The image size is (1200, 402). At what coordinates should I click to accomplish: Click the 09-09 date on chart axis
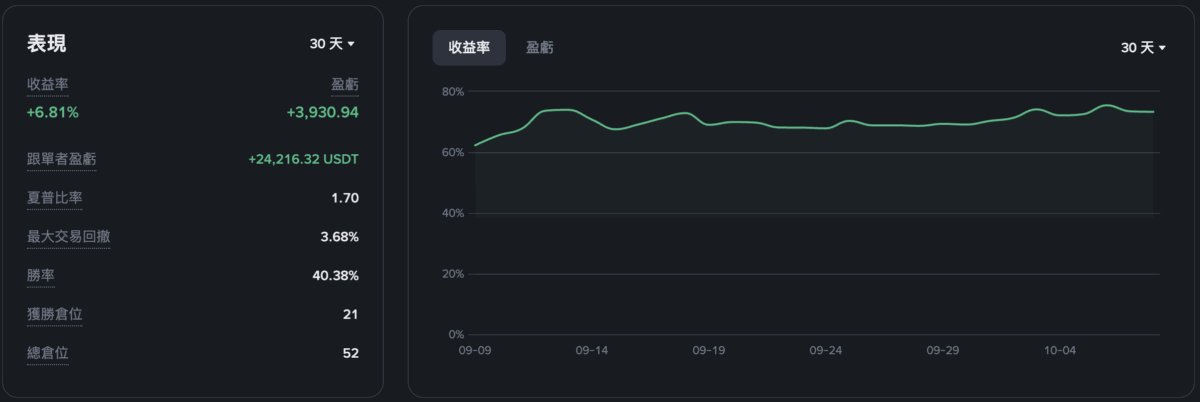474,351
